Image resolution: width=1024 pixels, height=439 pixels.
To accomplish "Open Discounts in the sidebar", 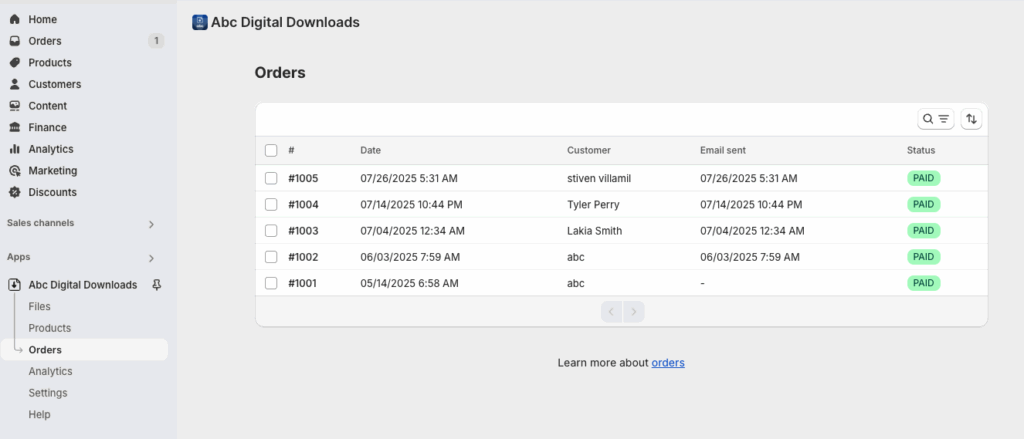I will point(52,192).
